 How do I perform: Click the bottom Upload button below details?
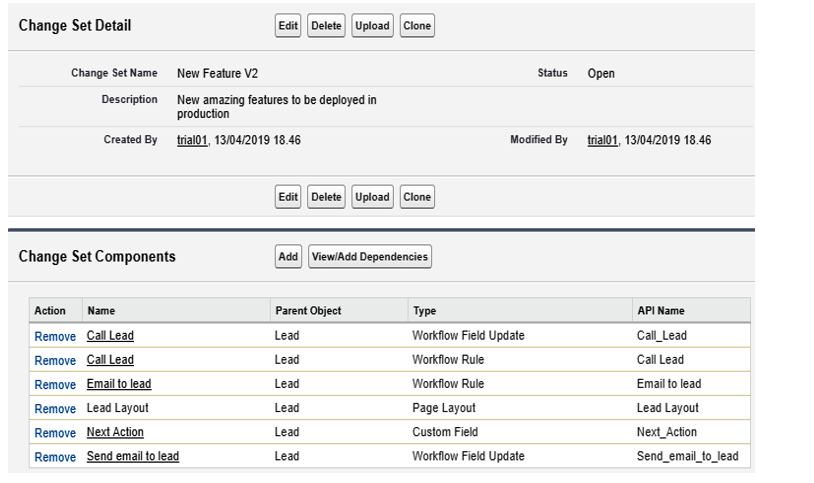(372, 197)
